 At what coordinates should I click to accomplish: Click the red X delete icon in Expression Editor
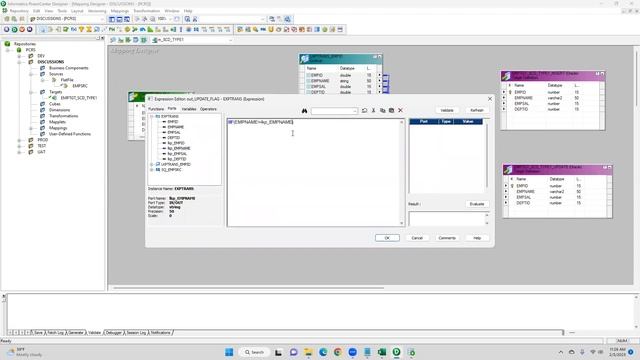tap(400, 111)
